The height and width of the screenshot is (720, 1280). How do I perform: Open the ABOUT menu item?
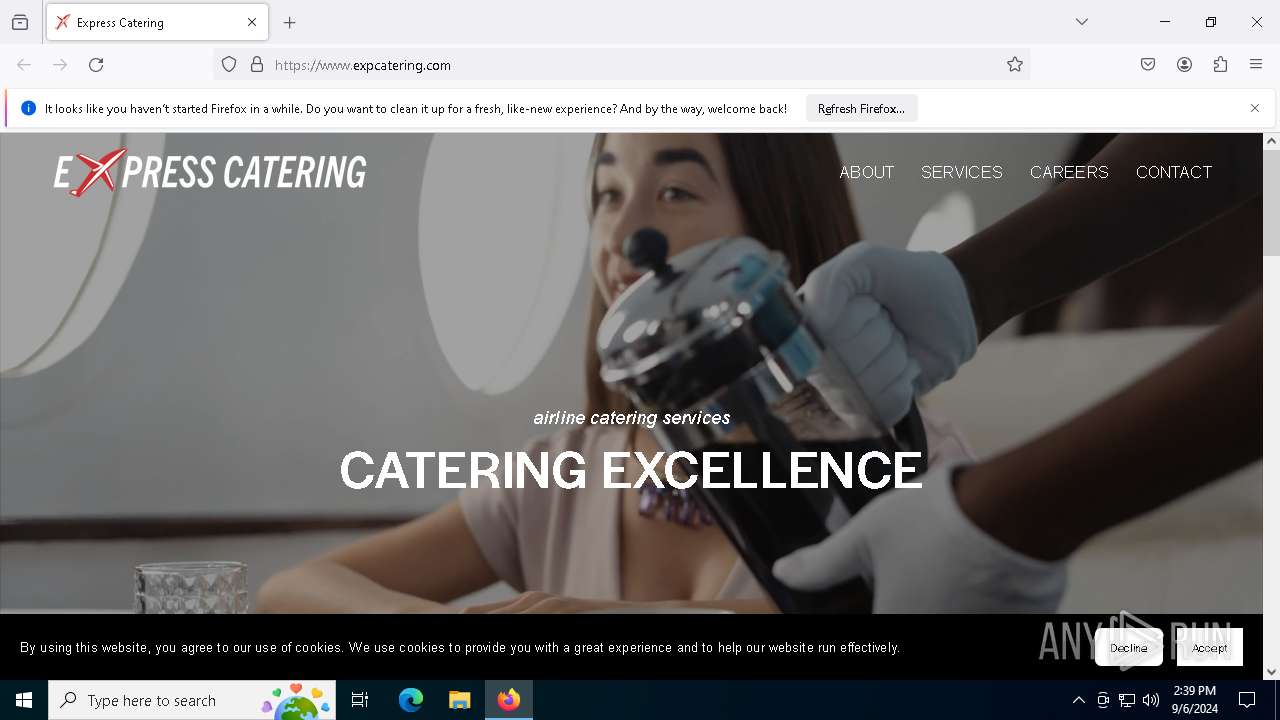click(866, 172)
